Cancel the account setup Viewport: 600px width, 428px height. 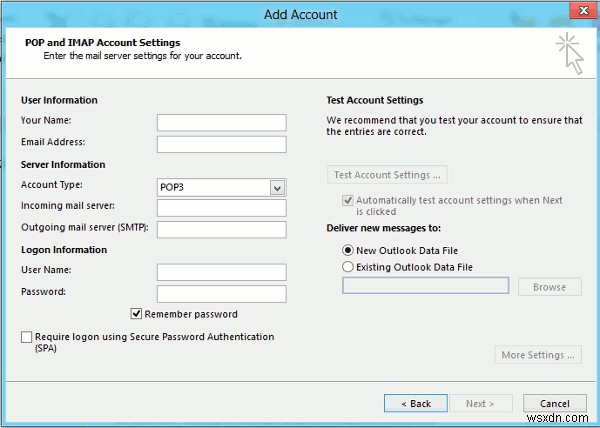click(554, 403)
